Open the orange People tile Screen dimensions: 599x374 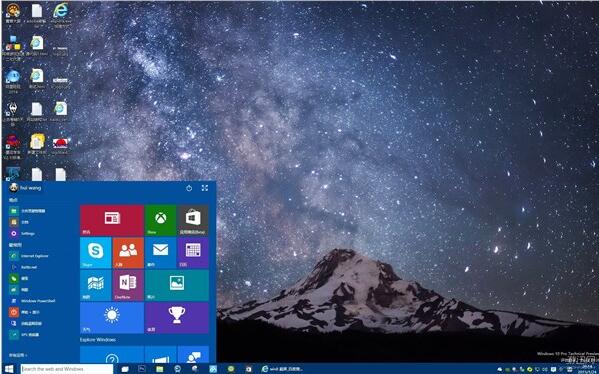point(128,253)
